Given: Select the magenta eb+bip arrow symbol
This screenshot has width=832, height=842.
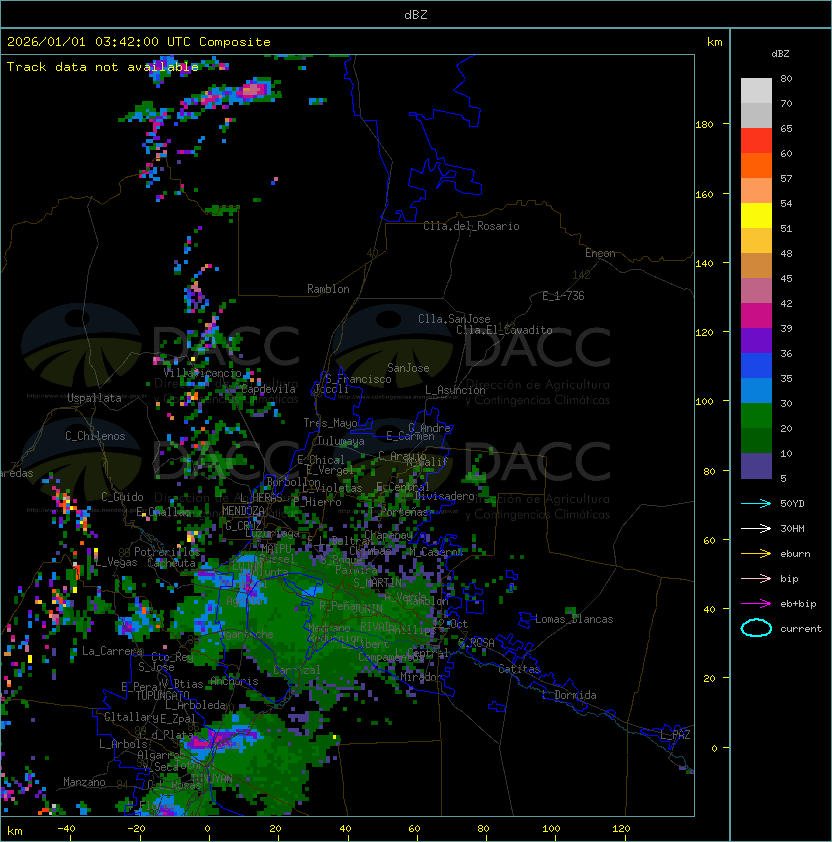Looking at the screenshot, I should [x=756, y=604].
